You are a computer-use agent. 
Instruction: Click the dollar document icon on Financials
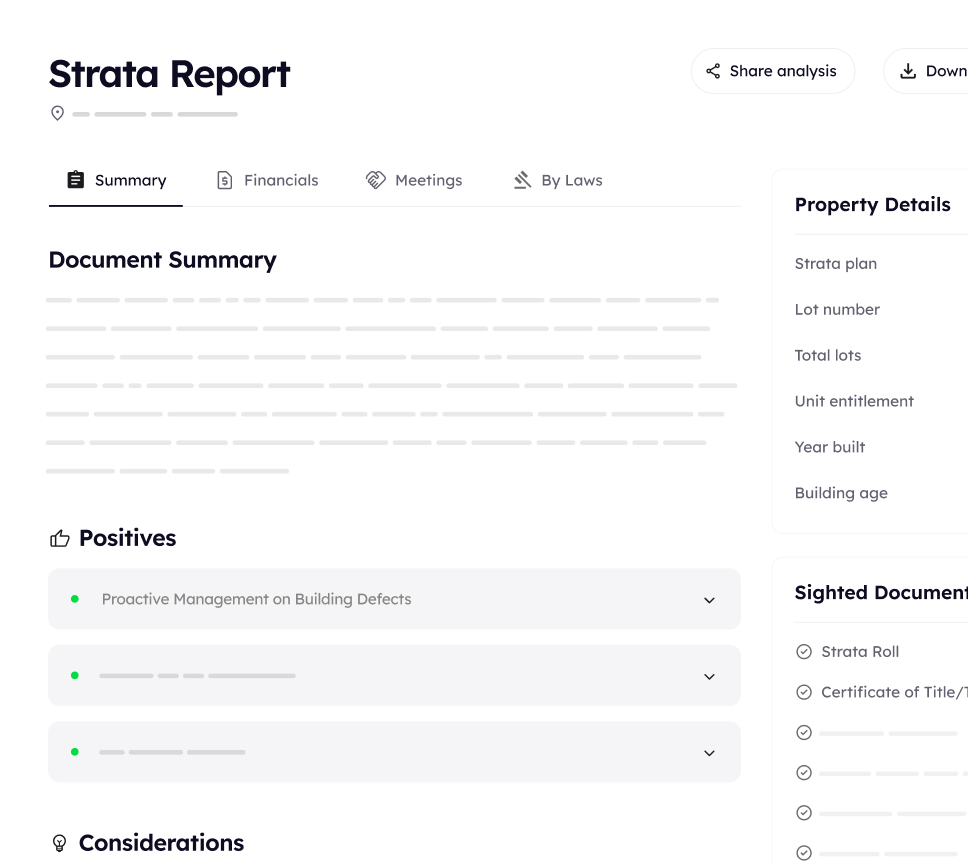[x=225, y=180]
